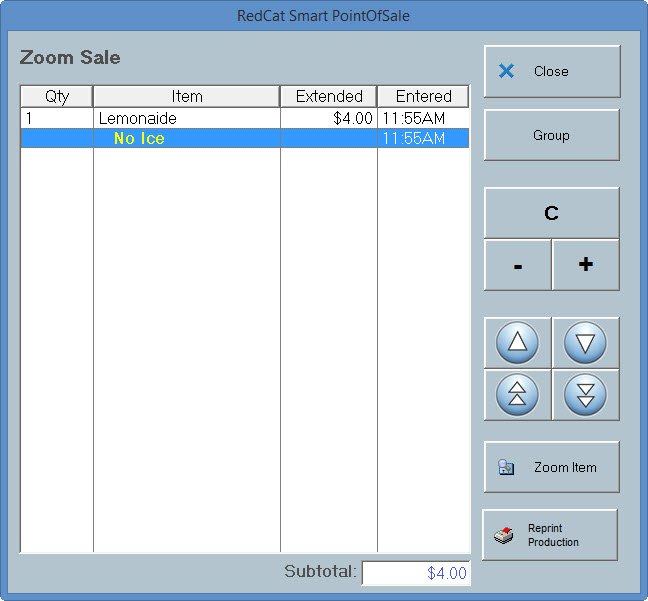Image resolution: width=648 pixels, height=601 pixels.
Task: Click the Zoom Item button
Action: point(551,467)
